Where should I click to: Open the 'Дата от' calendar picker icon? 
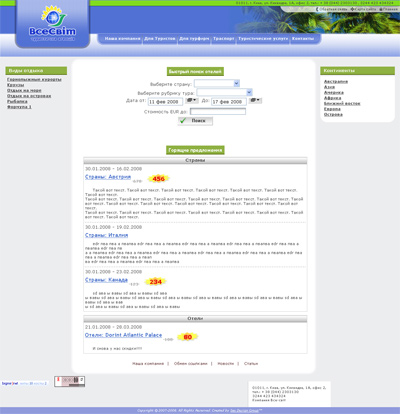click(192, 100)
